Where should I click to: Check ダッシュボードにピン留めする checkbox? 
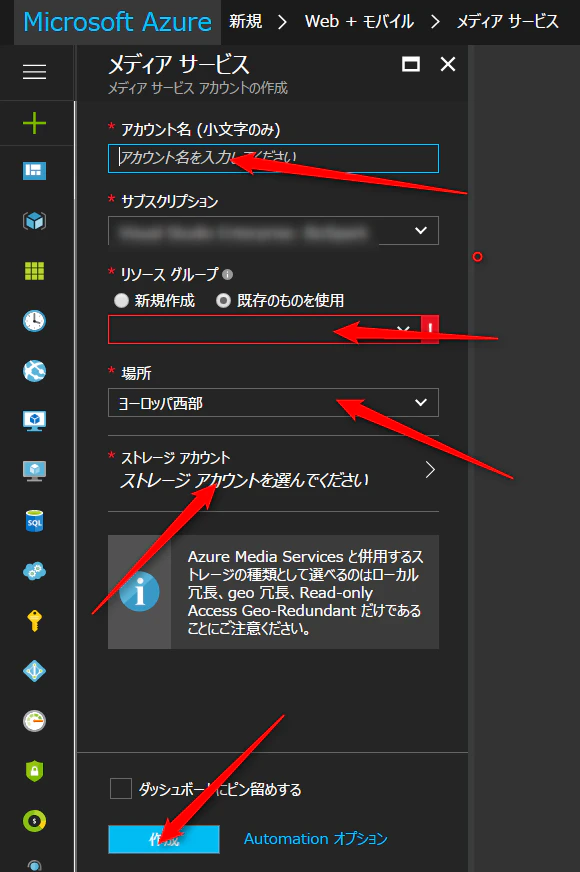pos(121,789)
